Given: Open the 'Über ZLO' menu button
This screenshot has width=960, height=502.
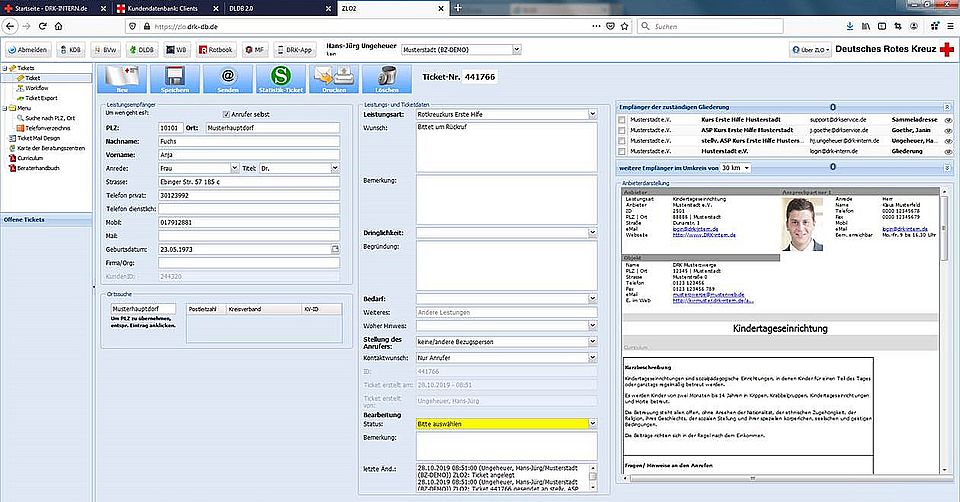Looking at the screenshot, I should 809,48.
